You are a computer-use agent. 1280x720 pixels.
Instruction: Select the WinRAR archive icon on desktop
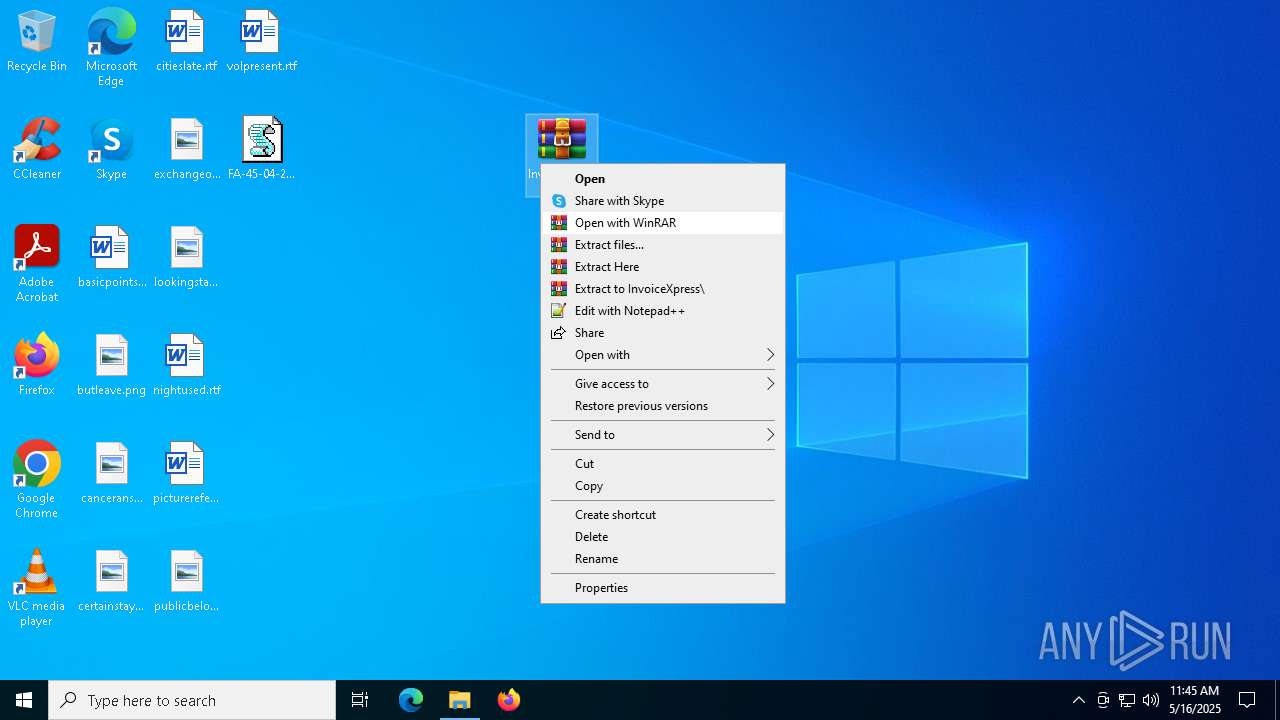tap(561, 140)
